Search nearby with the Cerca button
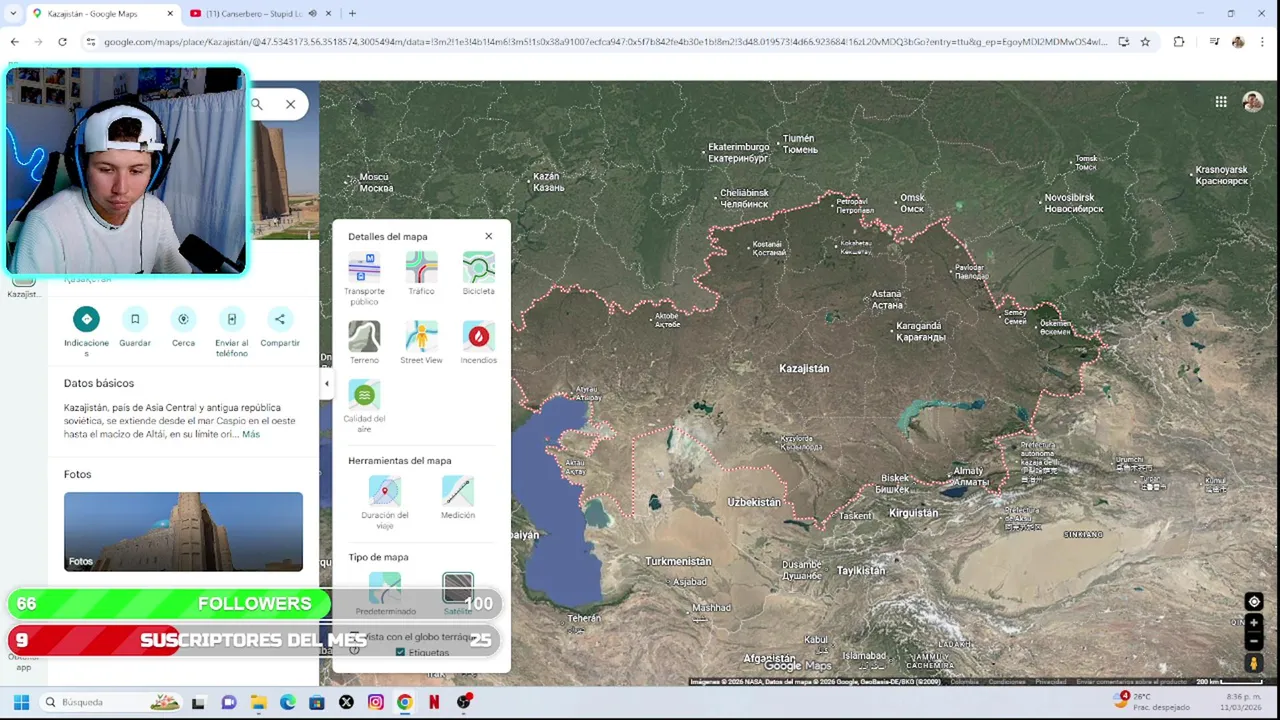The width and height of the screenshot is (1280, 720). tap(183, 327)
